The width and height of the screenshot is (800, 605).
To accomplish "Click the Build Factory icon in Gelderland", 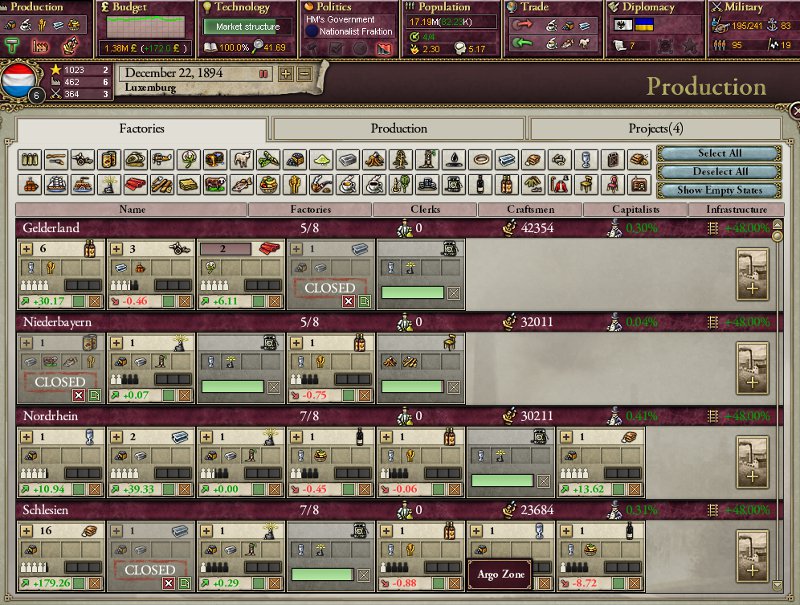I will pyautogui.click(x=751, y=275).
